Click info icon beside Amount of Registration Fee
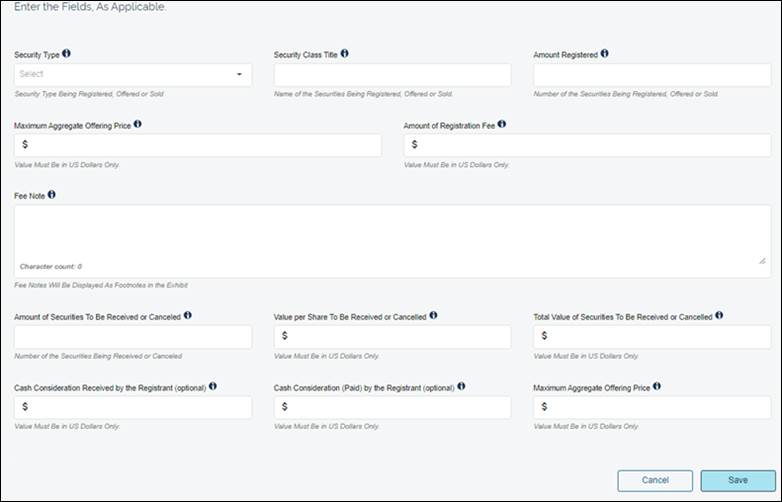The height and width of the screenshot is (502, 782). (x=502, y=125)
